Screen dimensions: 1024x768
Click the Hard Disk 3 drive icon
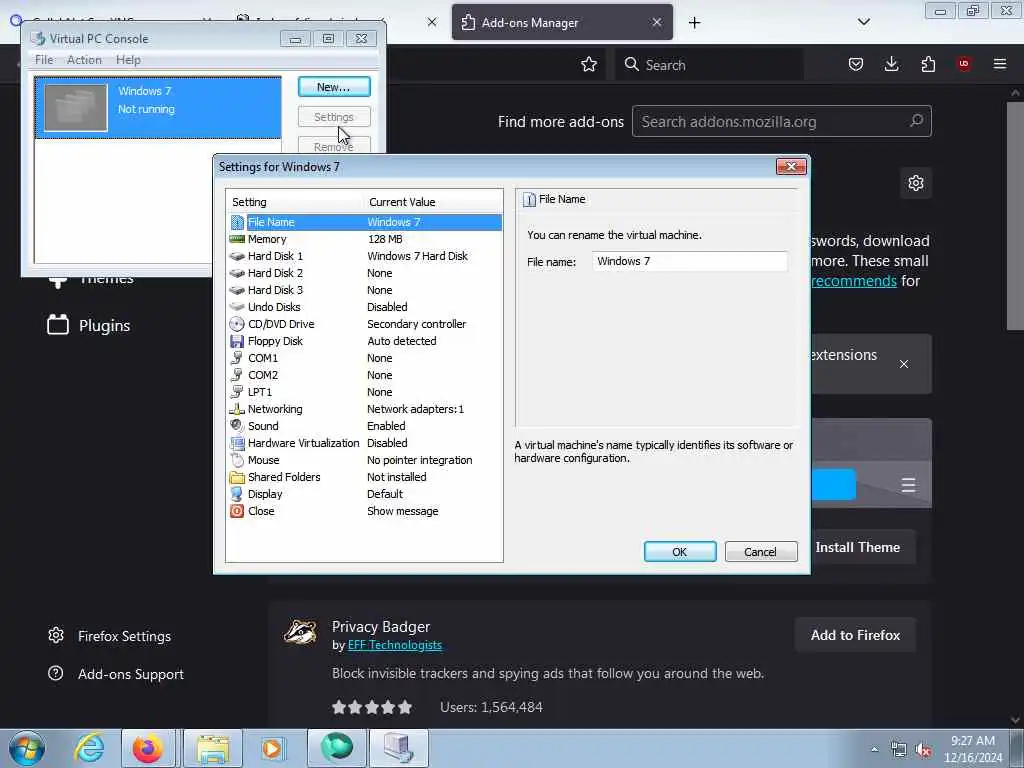pos(237,290)
